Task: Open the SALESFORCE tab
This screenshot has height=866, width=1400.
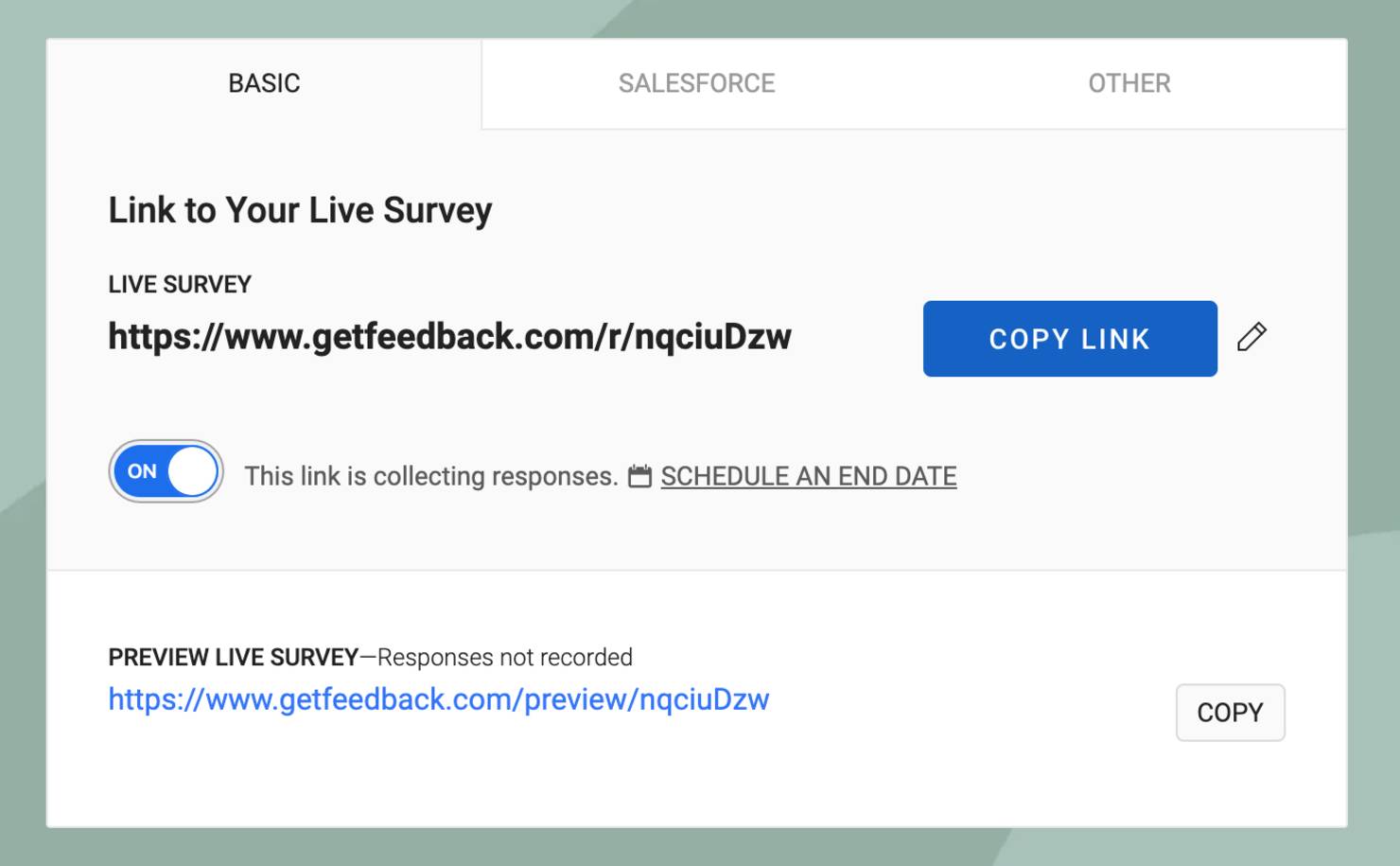Action: click(697, 83)
